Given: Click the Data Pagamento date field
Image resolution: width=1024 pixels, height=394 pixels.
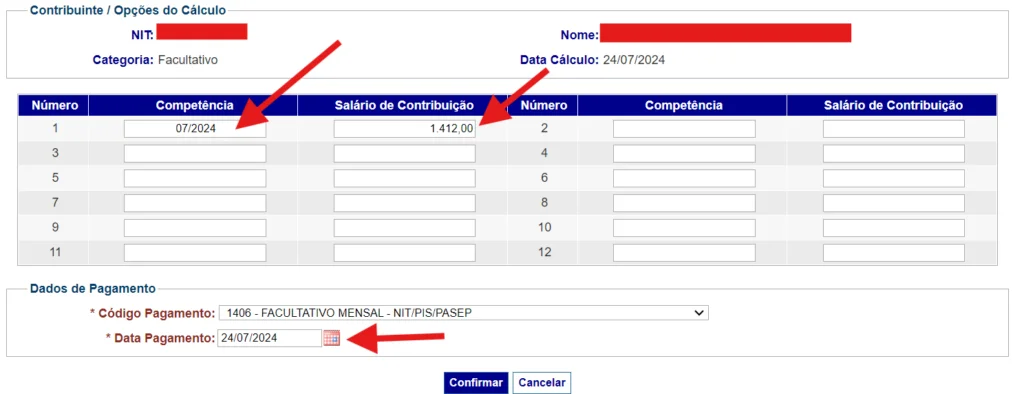Looking at the screenshot, I should tap(269, 338).
